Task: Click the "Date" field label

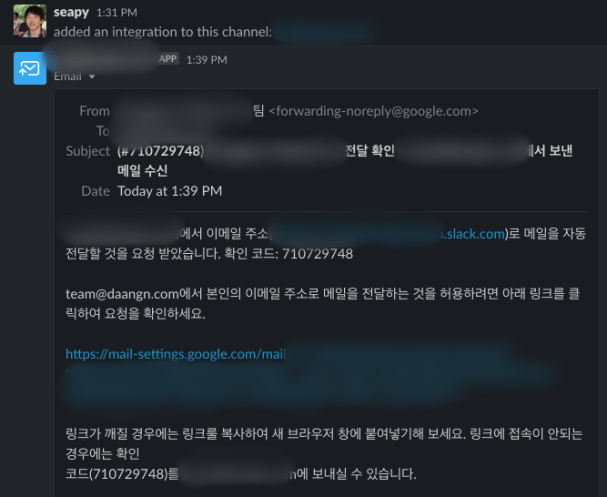Action: 96,191
